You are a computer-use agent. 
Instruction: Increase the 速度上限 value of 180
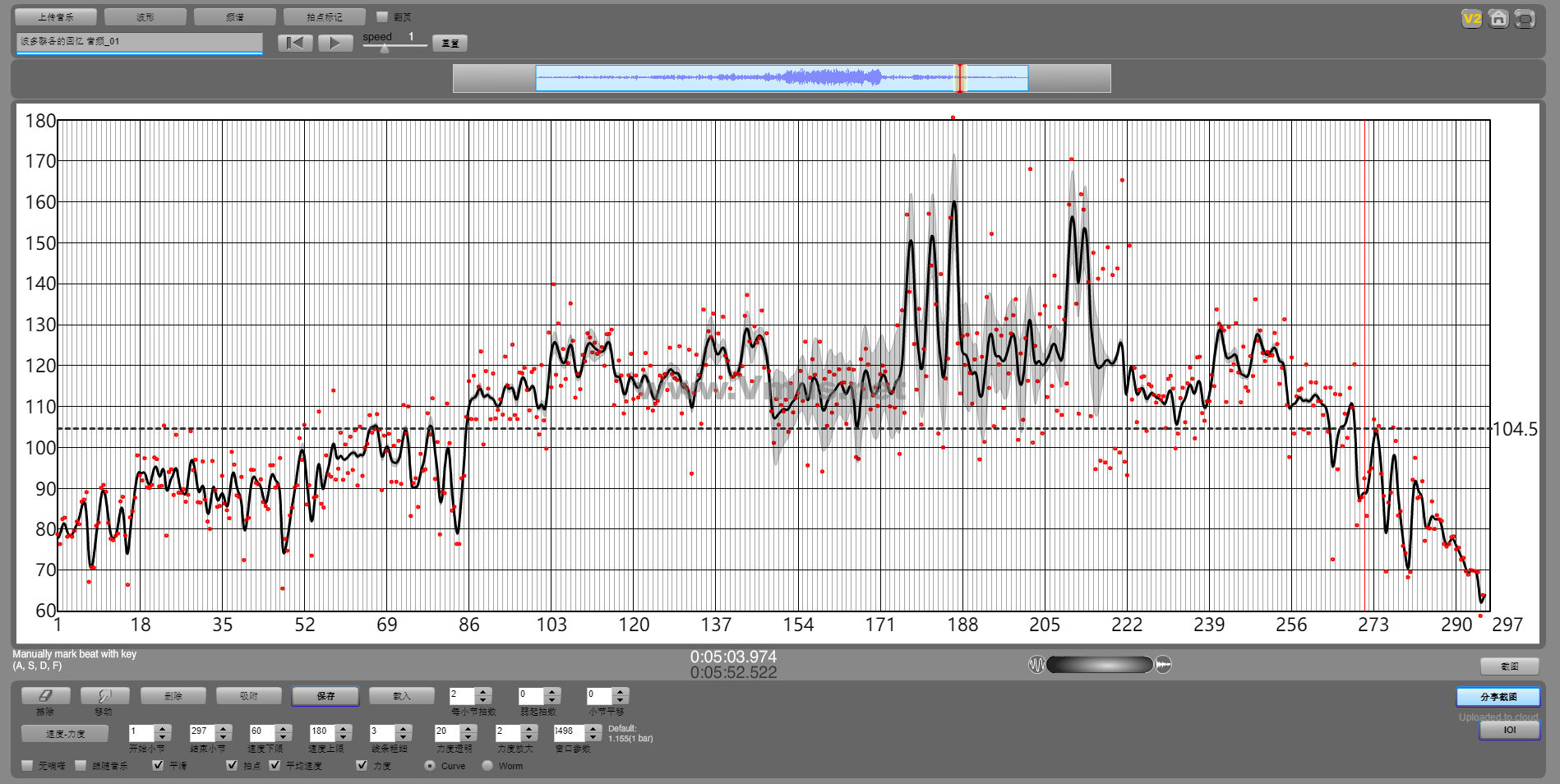point(344,727)
